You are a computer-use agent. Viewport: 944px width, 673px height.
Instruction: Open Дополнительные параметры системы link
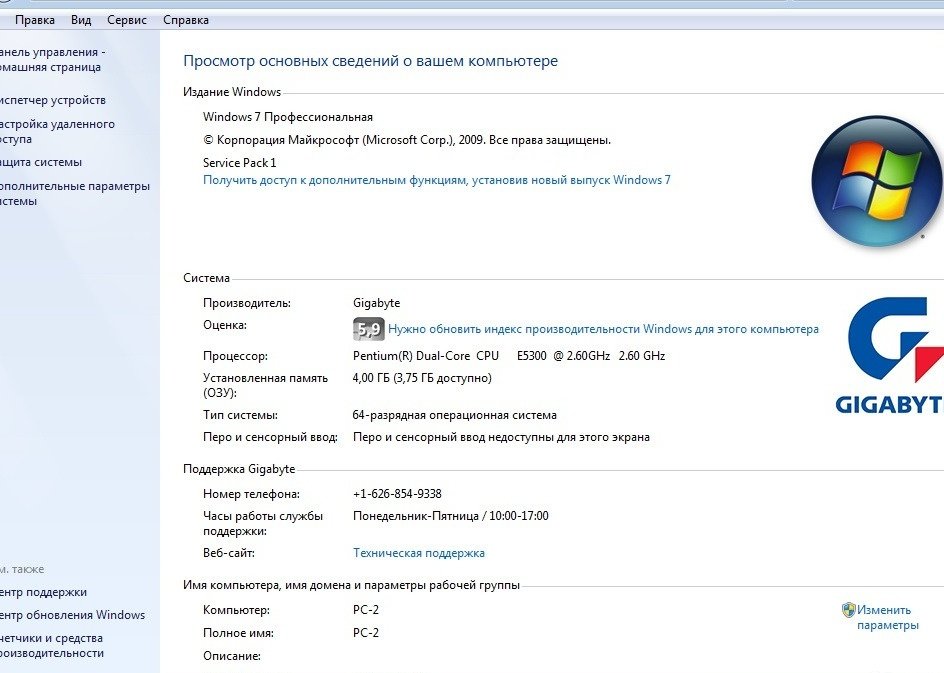(75, 193)
